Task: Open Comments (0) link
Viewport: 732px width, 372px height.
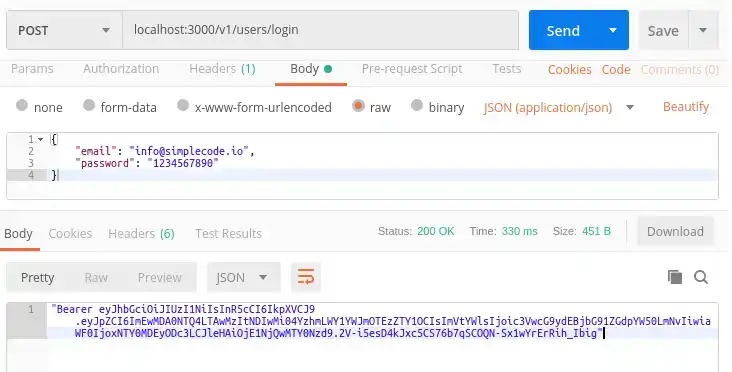Action: click(680, 70)
